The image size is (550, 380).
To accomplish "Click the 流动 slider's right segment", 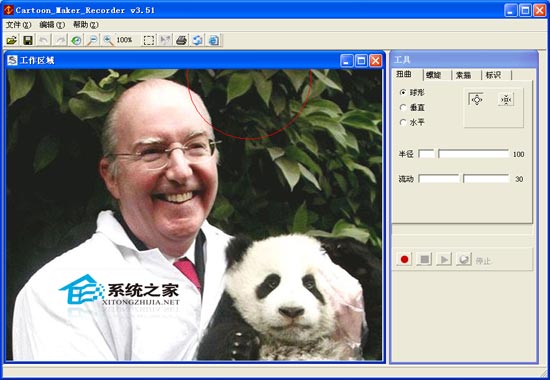I will pyautogui.click(x=486, y=179).
